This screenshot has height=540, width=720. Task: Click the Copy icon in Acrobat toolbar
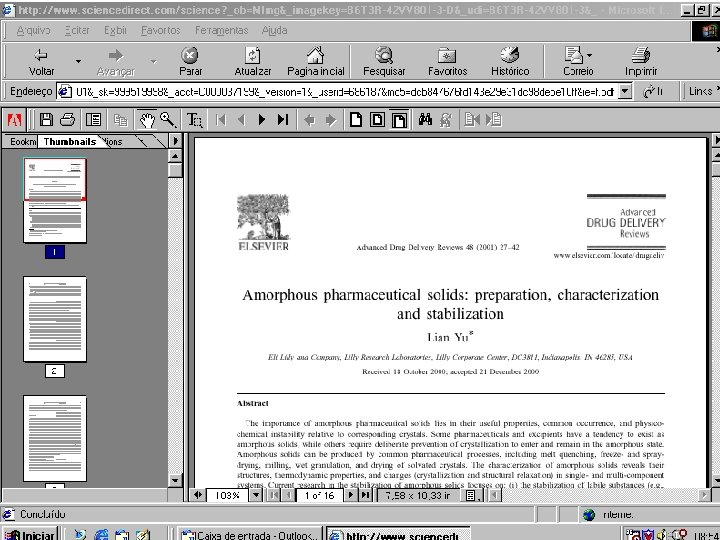[x=120, y=120]
